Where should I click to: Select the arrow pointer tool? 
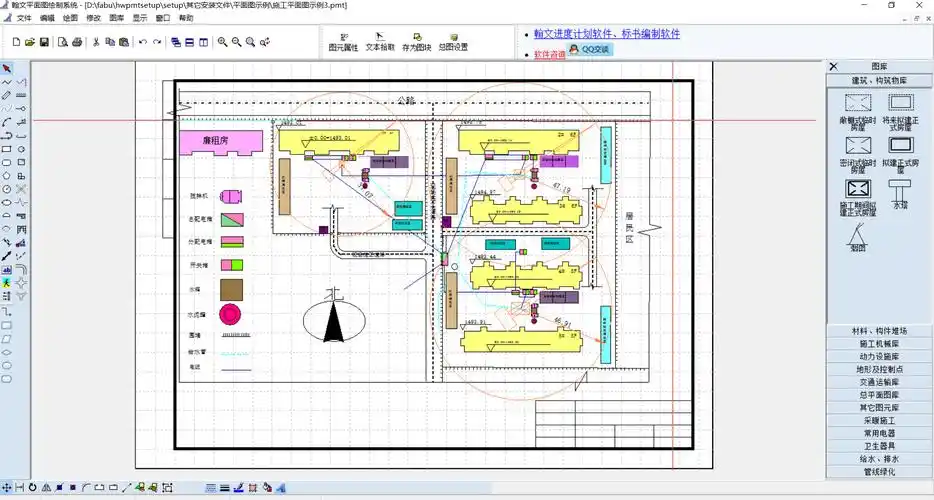tap(7, 68)
